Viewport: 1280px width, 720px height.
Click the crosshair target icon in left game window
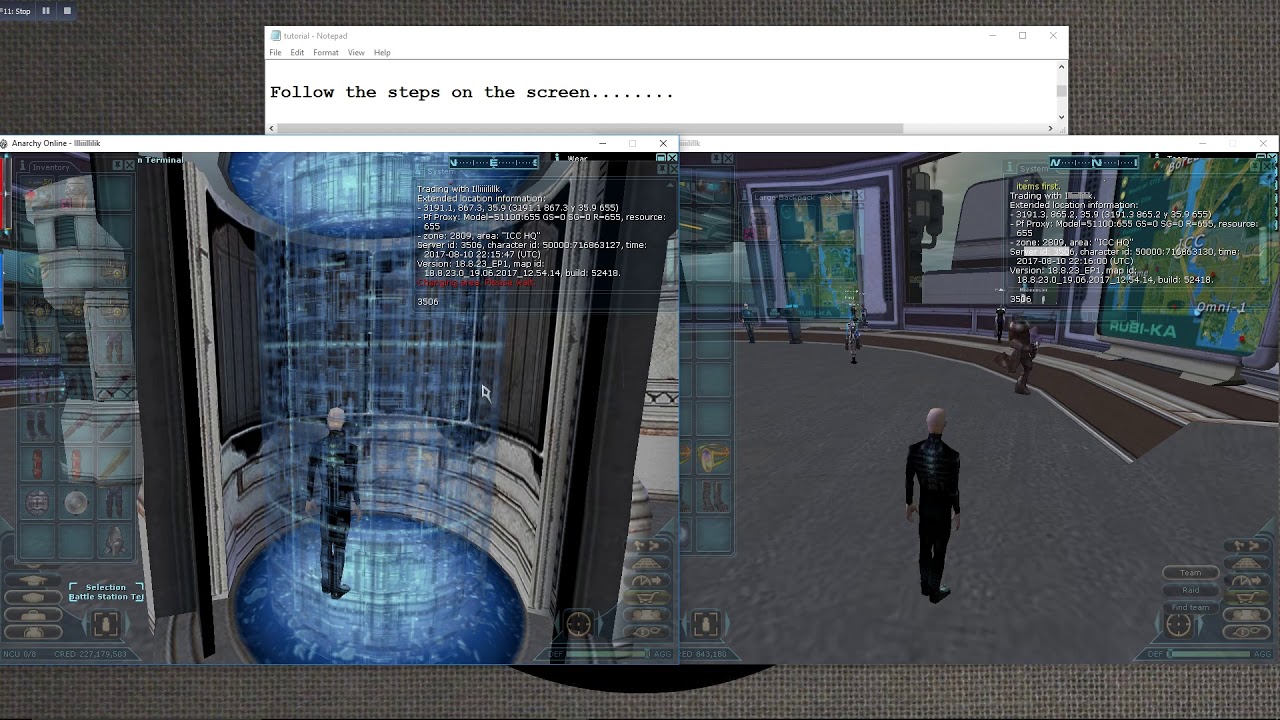tap(579, 624)
